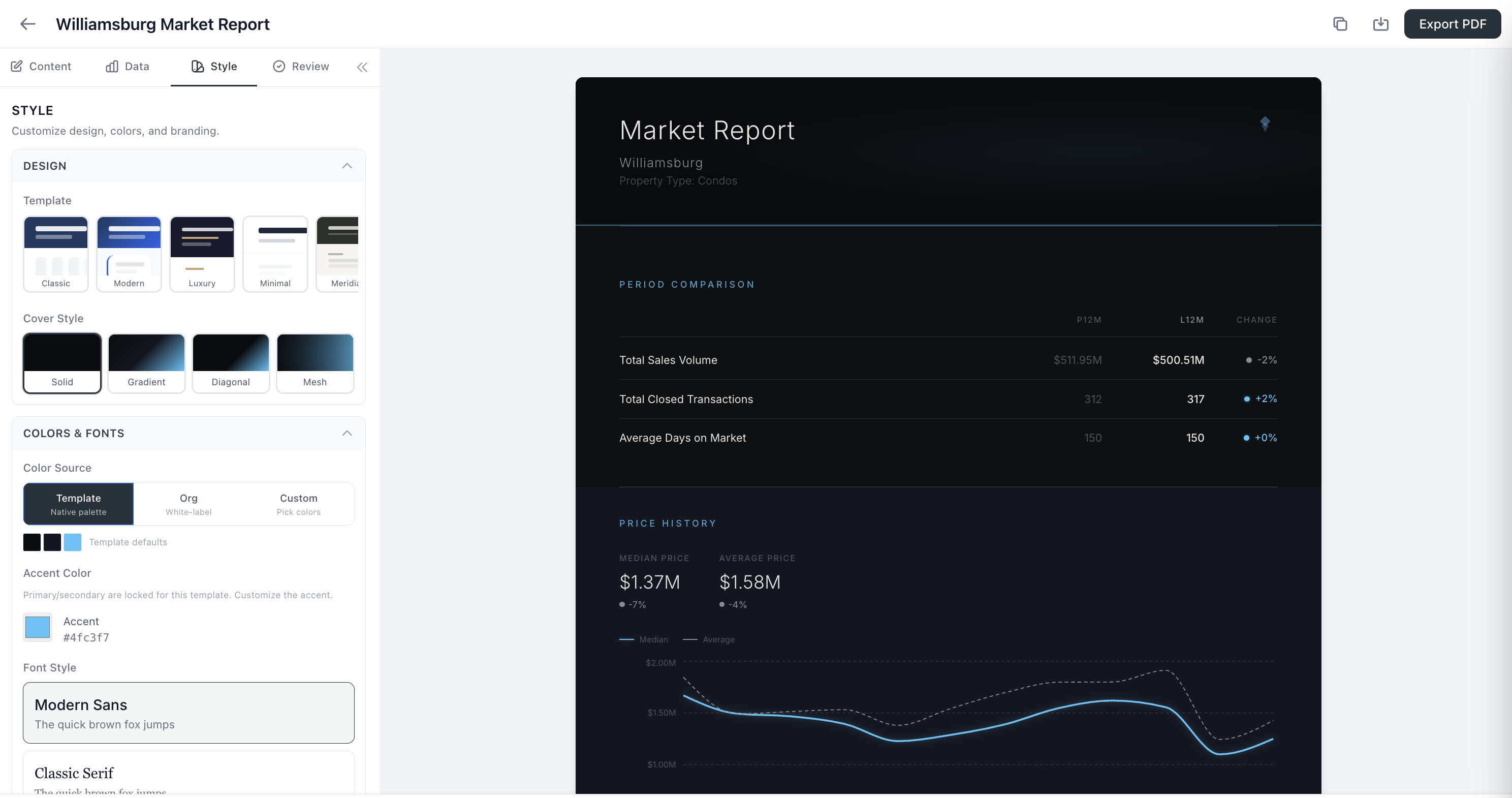This screenshot has width=1512, height=798.
Task: Select the Modern template thumbnail
Action: pyautogui.click(x=129, y=253)
